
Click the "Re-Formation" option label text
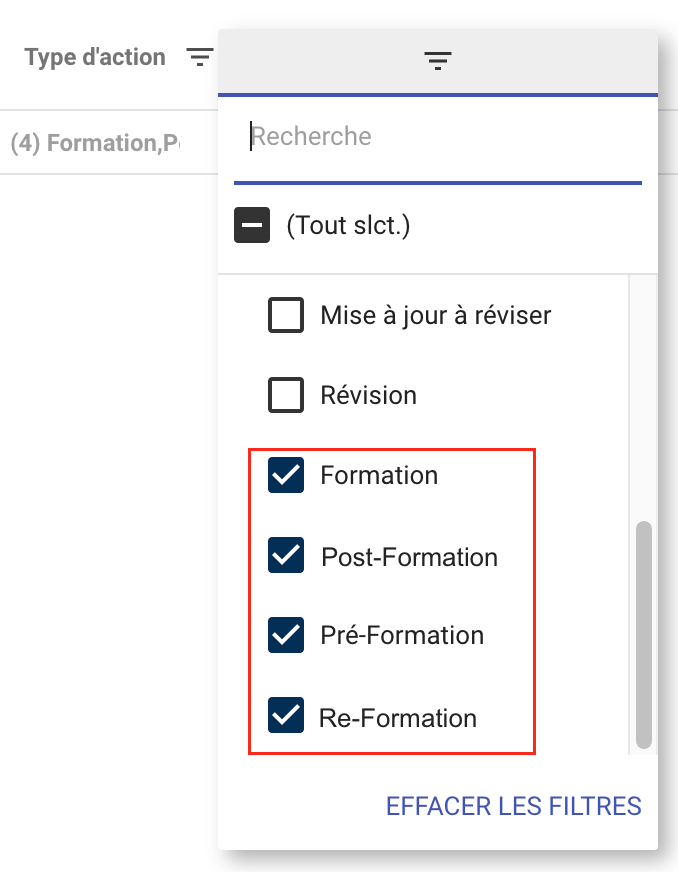(x=398, y=718)
